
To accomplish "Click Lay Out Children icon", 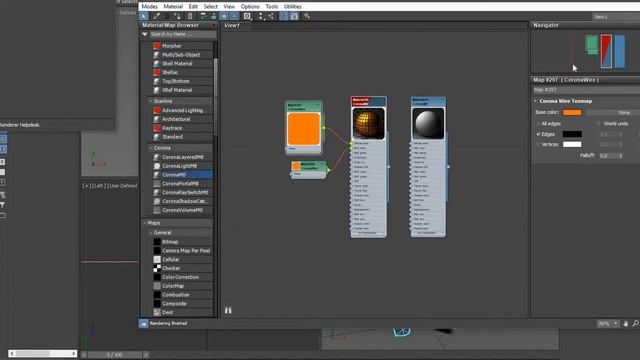I will pyautogui.click(x=271, y=16).
